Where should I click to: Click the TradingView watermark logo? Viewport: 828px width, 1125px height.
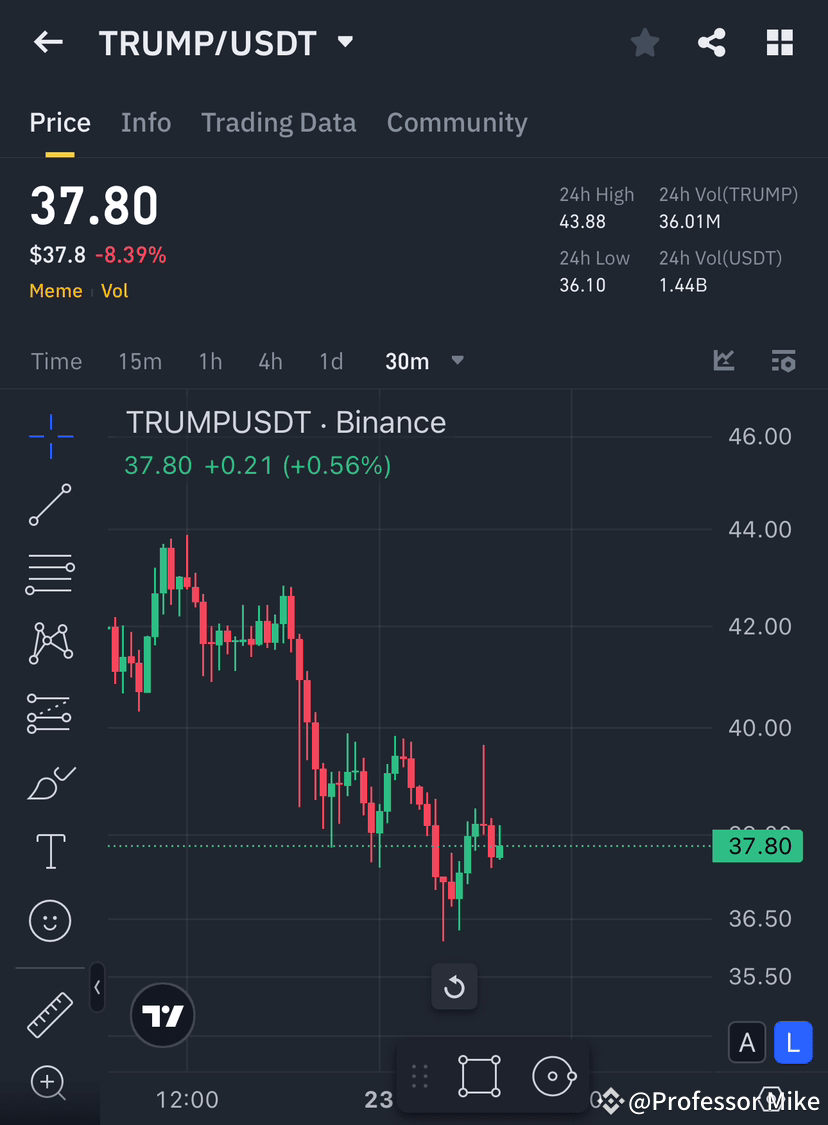click(x=162, y=1014)
